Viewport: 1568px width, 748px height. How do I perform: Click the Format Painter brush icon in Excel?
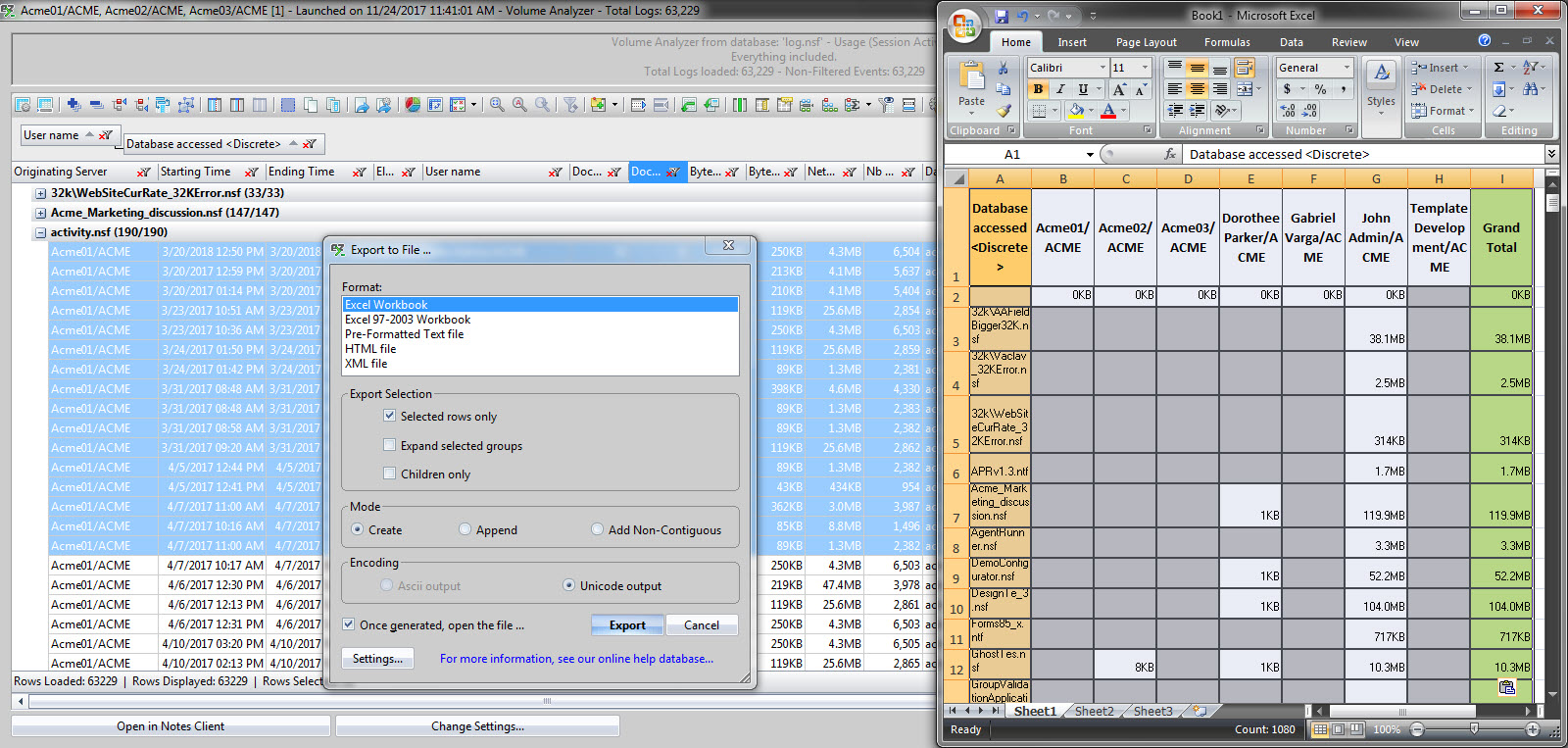pos(1003,110)
